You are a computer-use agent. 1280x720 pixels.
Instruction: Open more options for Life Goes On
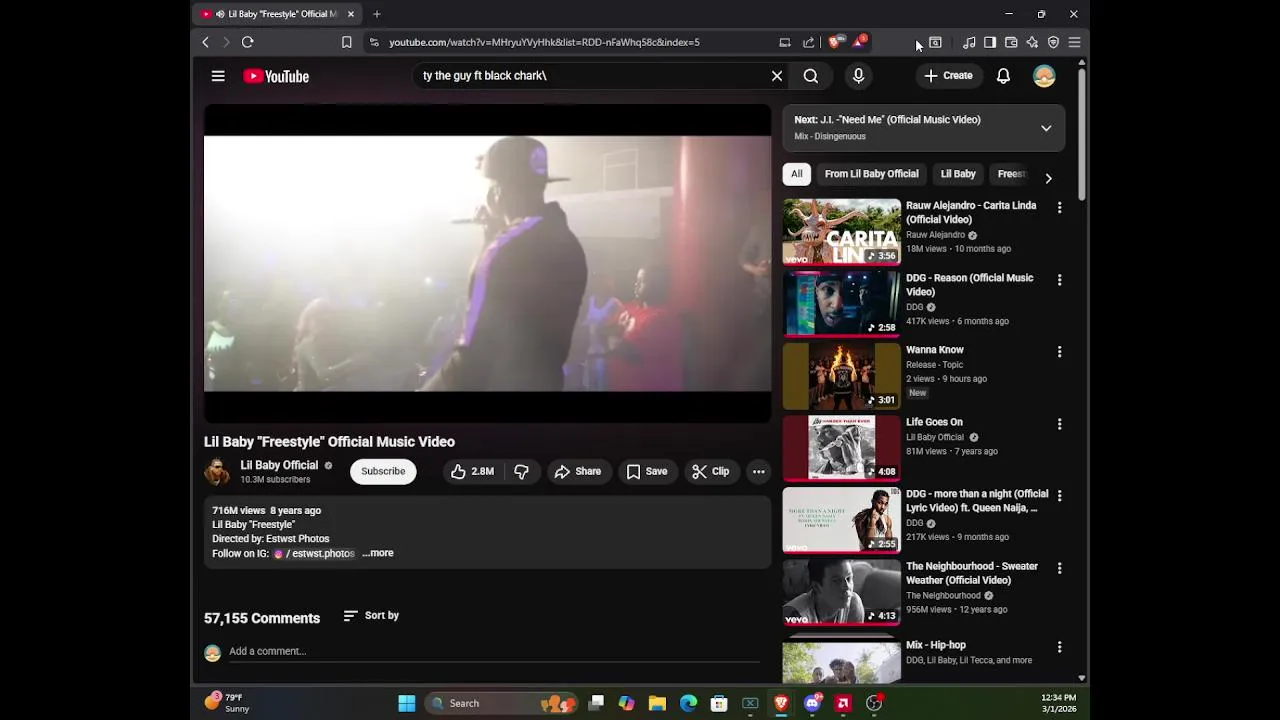pyautogui.click(x=1059, y=424)
